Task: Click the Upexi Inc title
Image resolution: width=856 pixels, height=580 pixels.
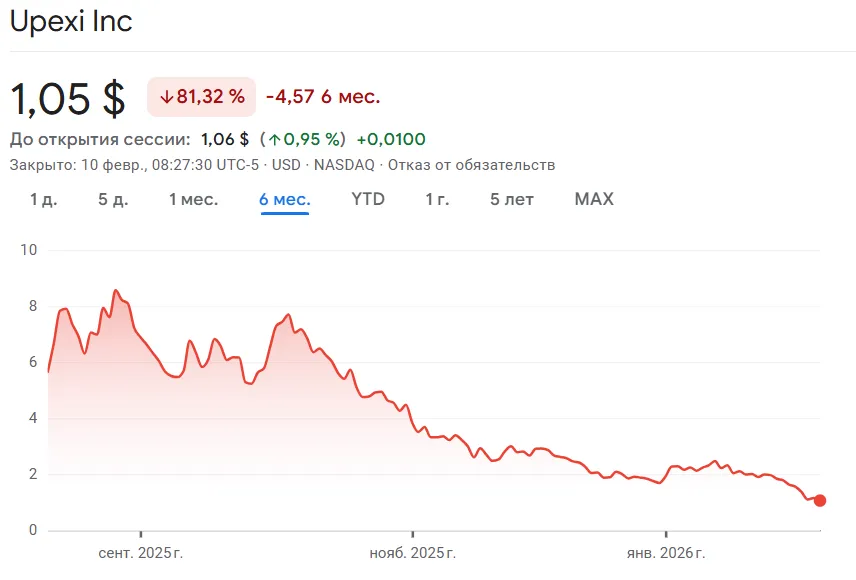Action: tap(71, 22)
